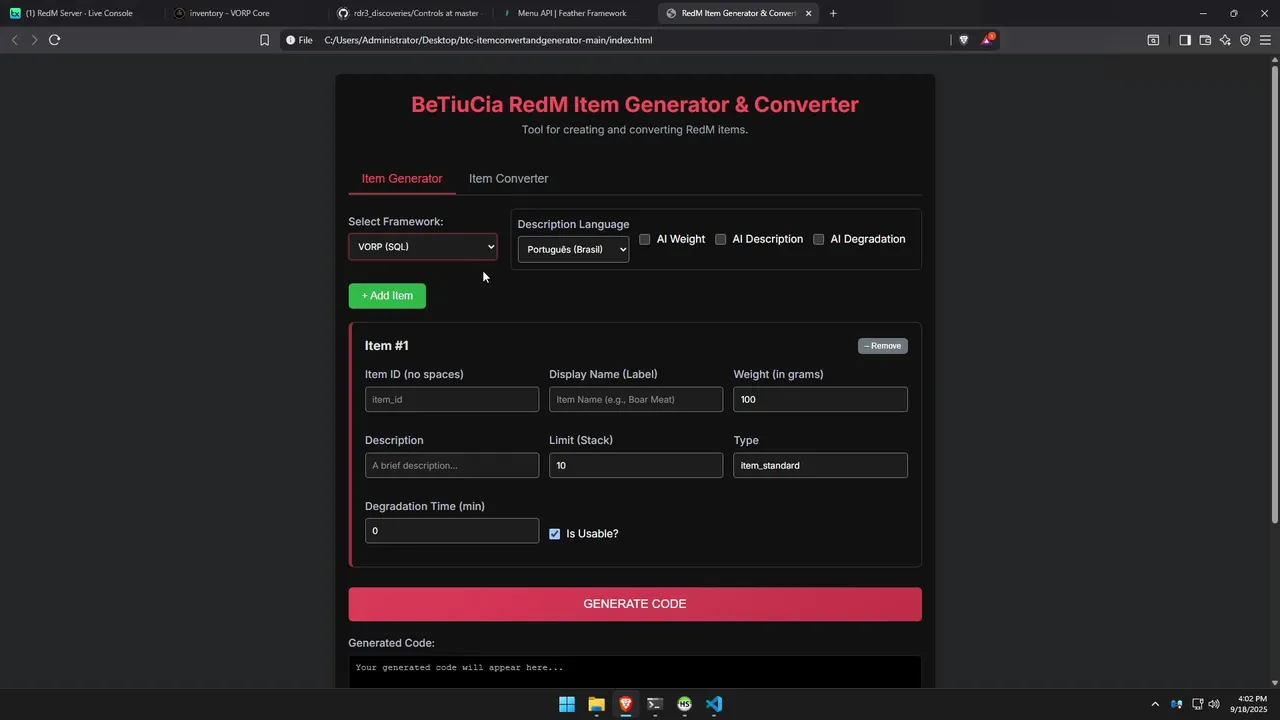Enable AI Weight checkbox

[645, 239]
